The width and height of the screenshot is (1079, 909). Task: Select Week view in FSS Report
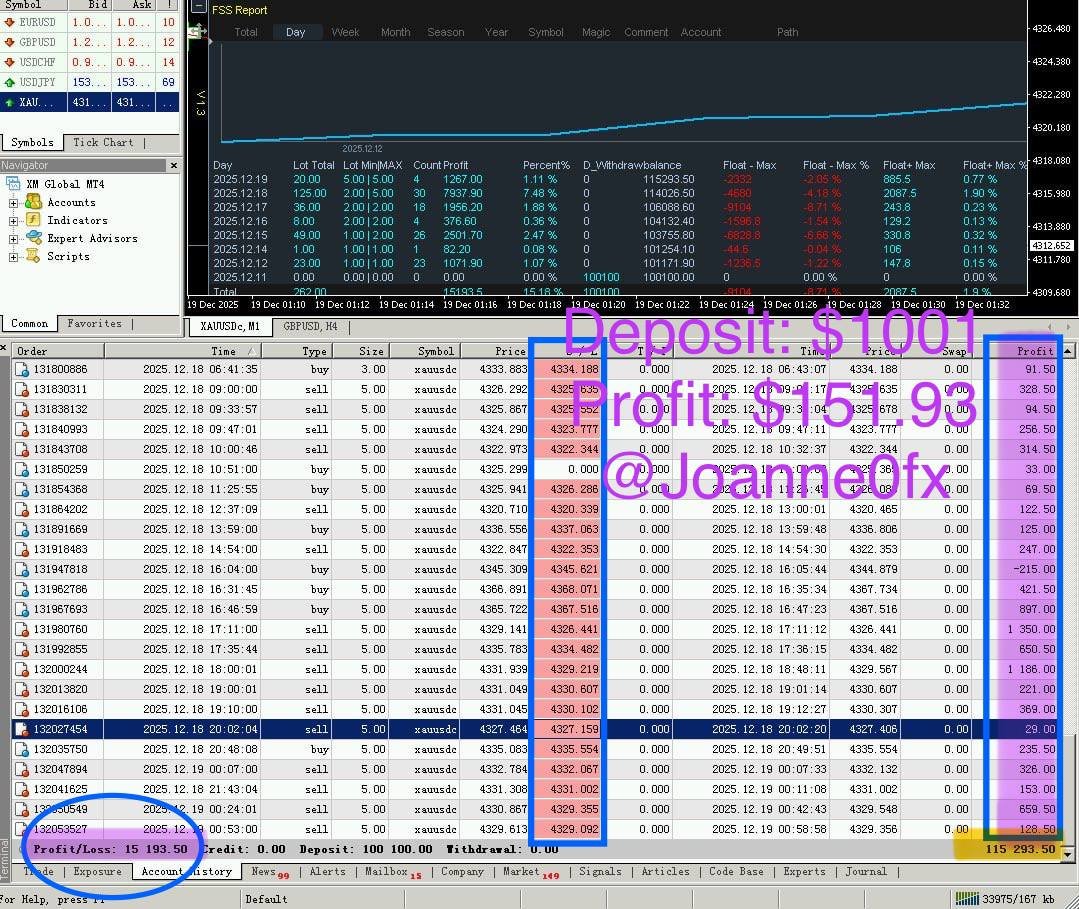(x=345, y=32)
